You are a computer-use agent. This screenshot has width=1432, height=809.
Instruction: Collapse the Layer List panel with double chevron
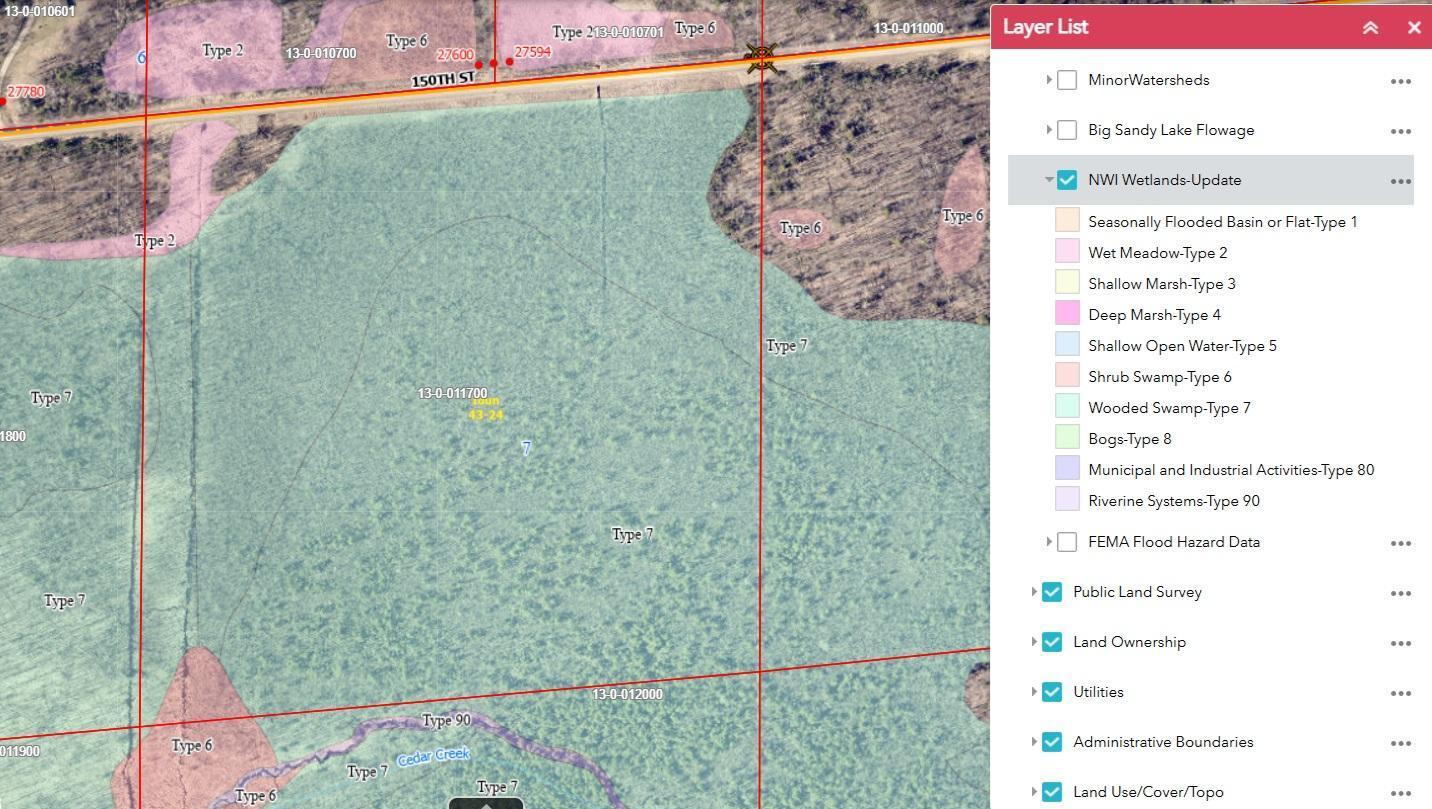tap(1370, 28)
